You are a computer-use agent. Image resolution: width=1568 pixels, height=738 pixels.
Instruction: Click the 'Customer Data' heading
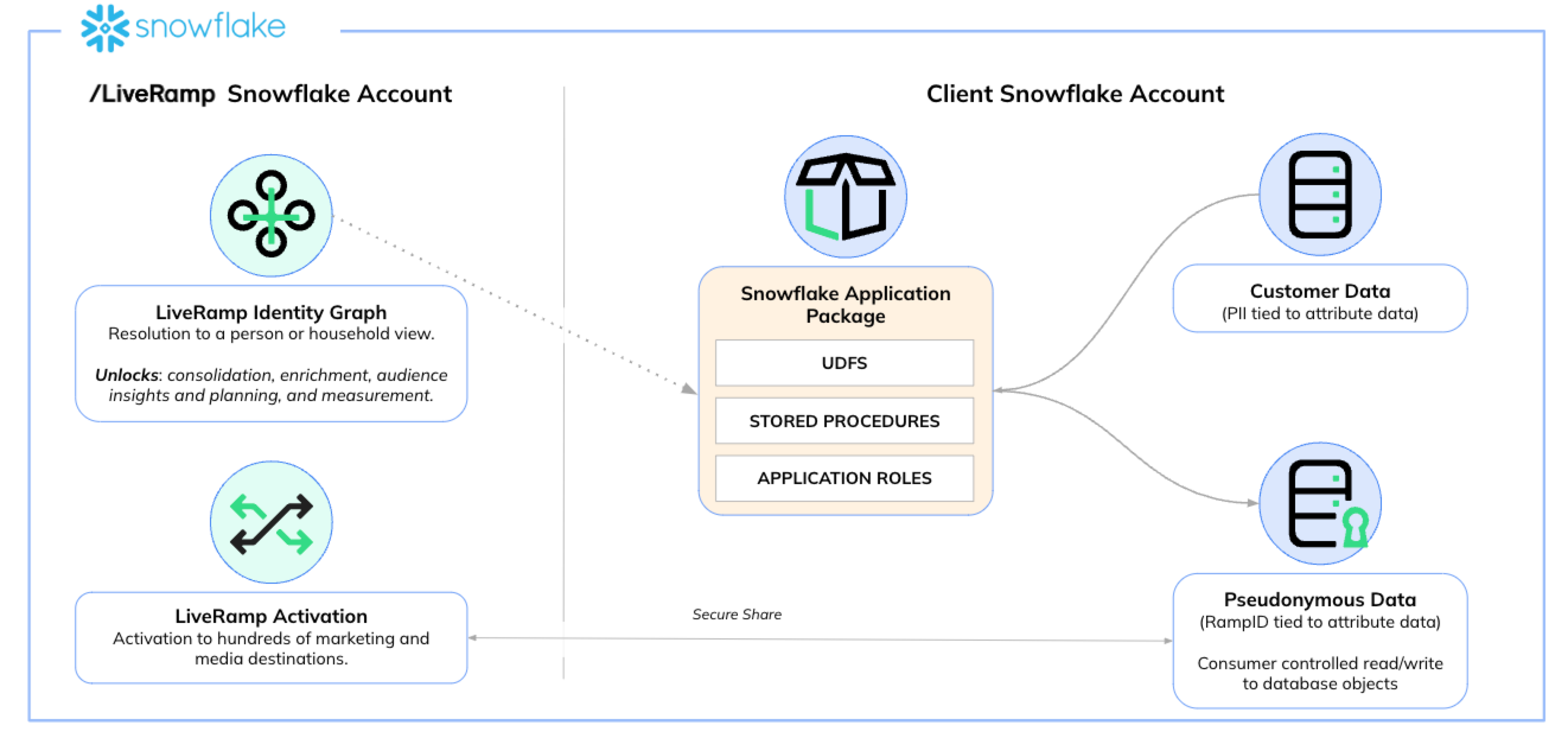click(x=1320, y=291)
